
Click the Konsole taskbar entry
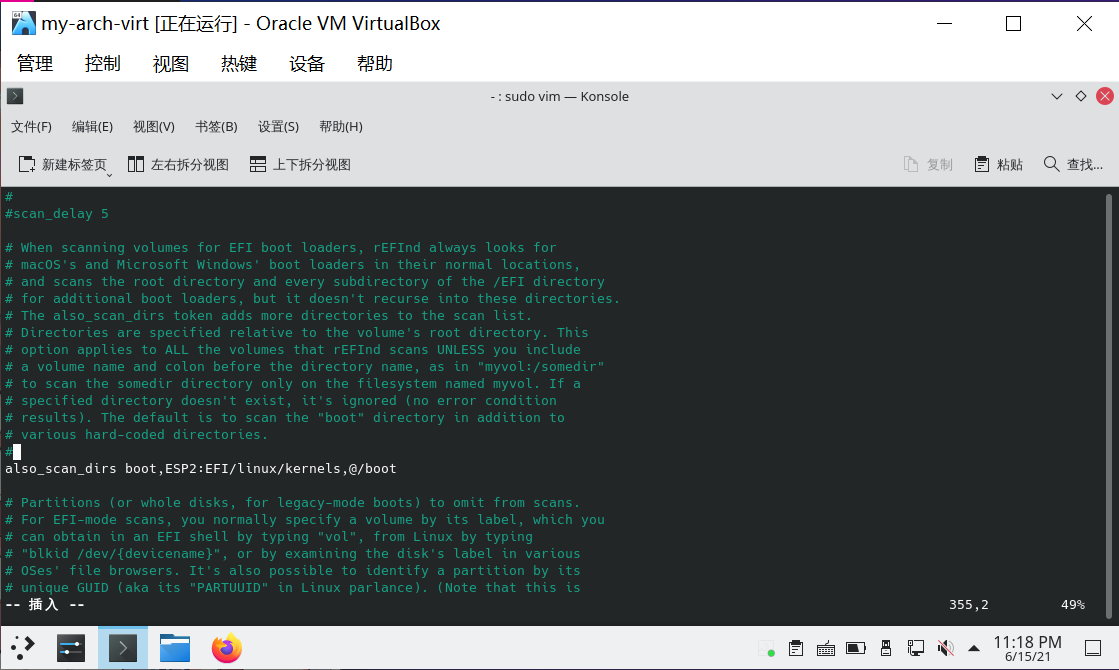click(x=123, y=648)
